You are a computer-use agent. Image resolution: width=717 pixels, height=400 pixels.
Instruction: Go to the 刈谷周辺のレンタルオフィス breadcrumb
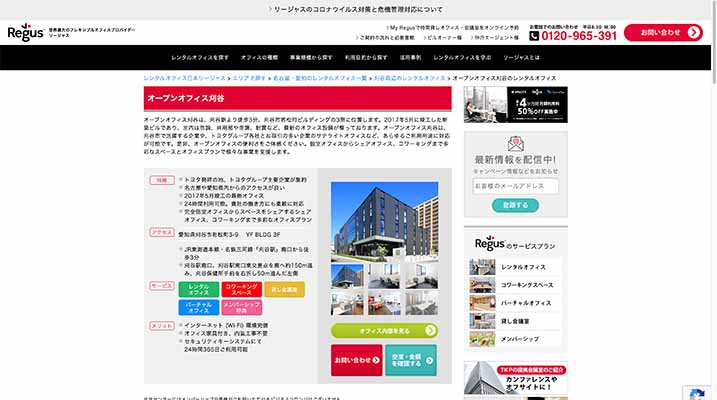(410, 78)
